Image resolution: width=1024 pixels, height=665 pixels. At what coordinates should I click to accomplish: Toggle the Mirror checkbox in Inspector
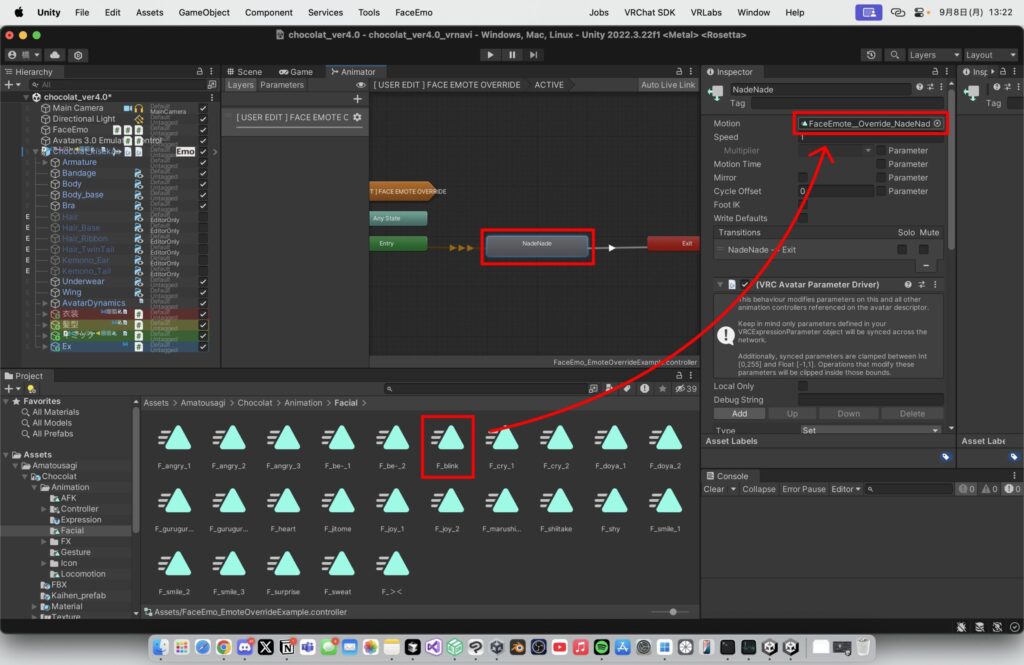pos(803,177)
